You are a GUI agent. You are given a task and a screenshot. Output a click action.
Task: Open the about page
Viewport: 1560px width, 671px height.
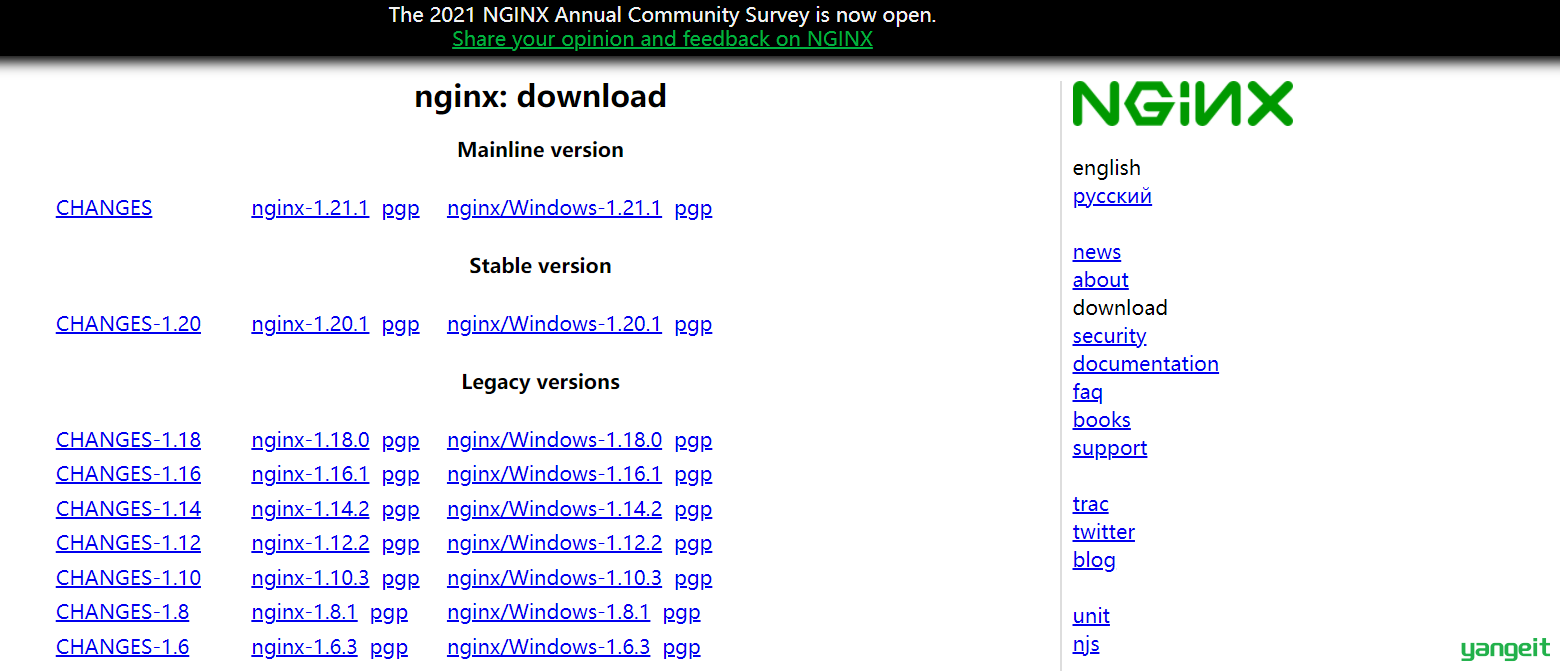(1101, 280)
